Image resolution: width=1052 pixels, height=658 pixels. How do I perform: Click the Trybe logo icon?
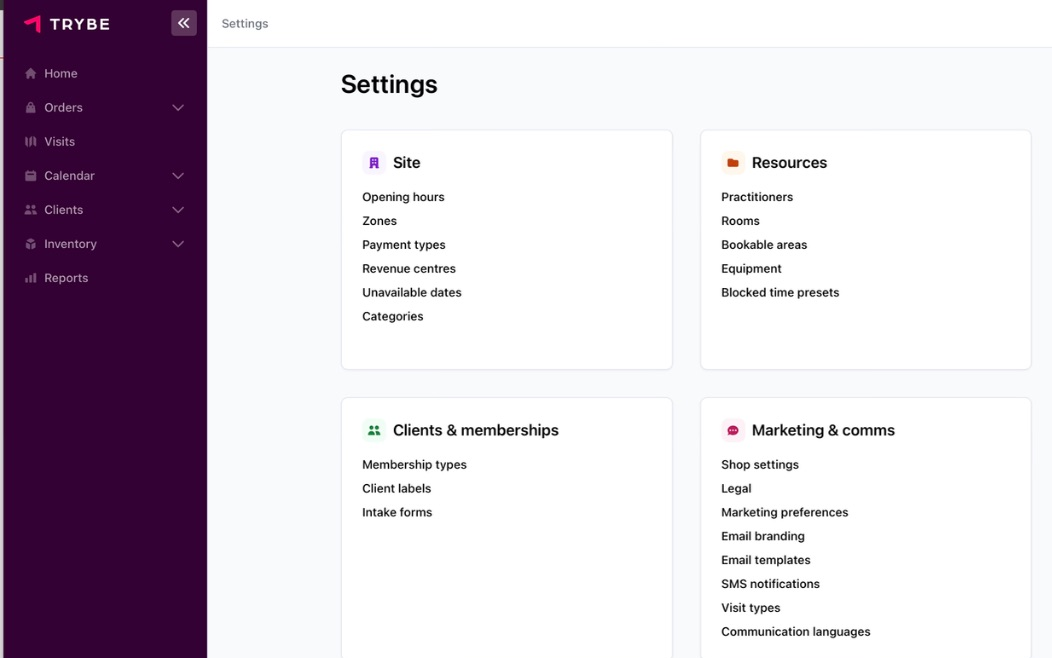[x=33, y=24]
